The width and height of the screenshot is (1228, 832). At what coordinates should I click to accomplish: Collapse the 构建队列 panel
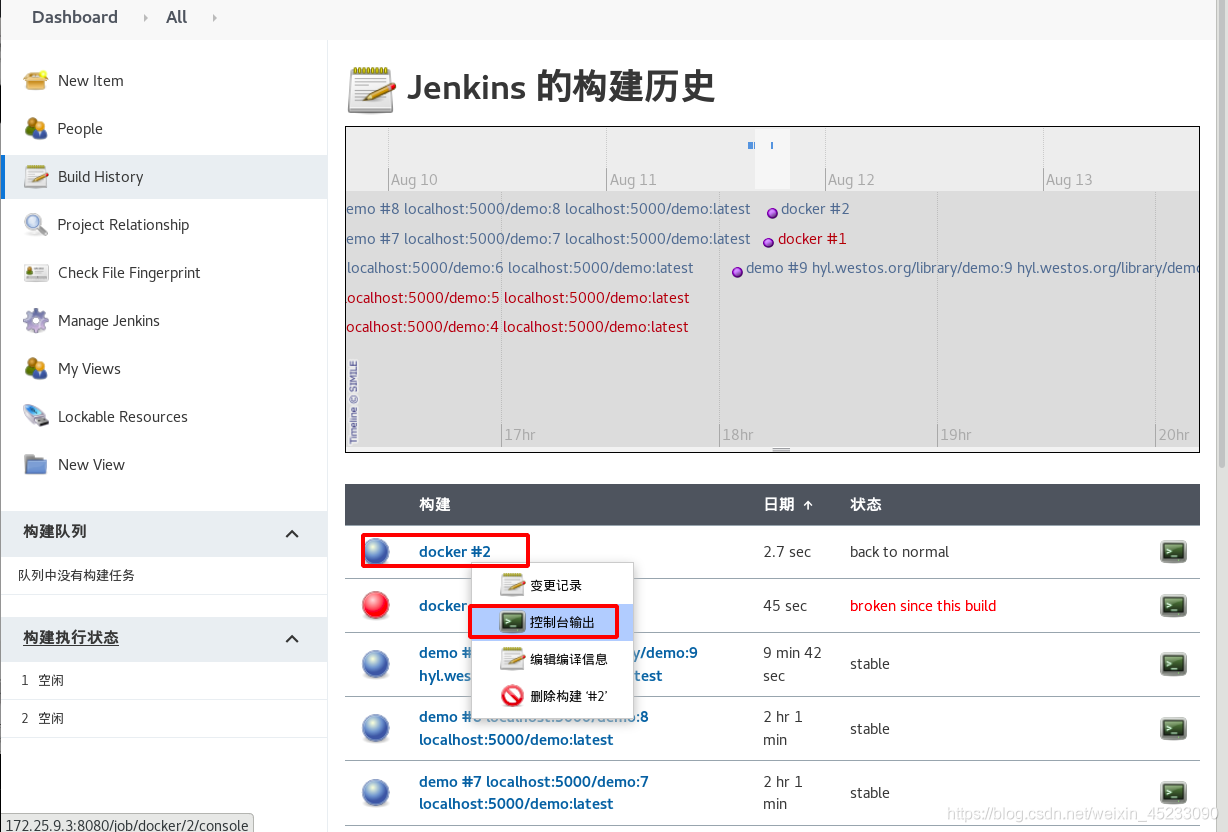292,534
